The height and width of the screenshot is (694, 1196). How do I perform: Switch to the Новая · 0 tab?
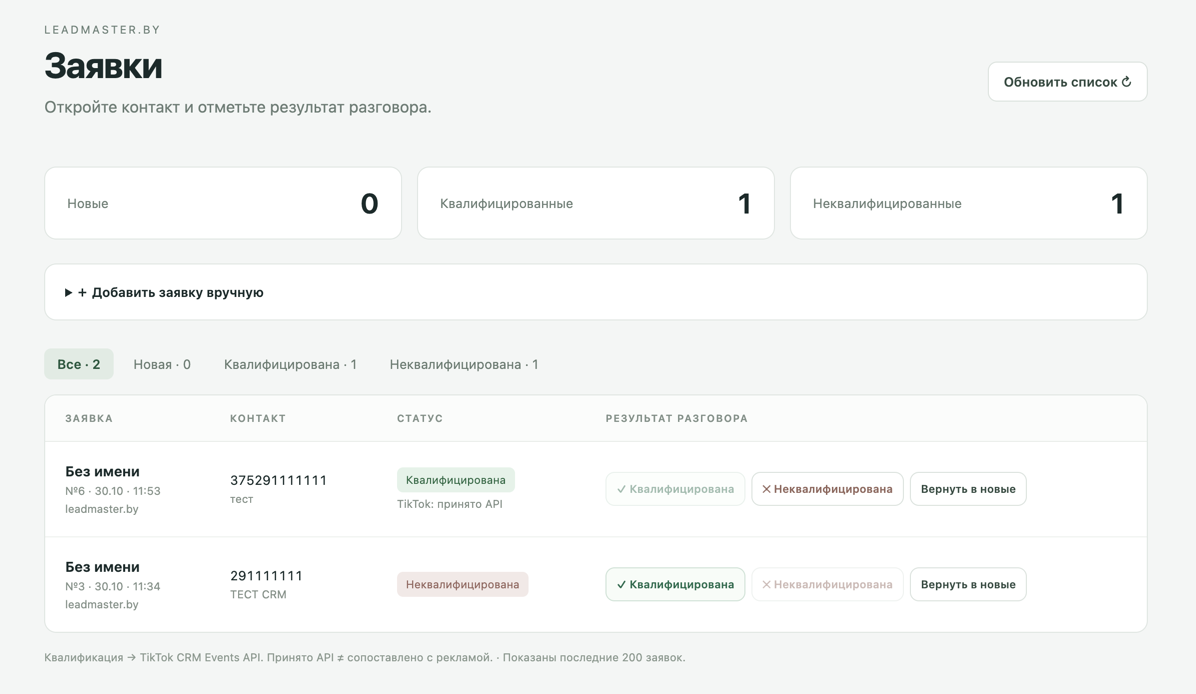[162, 364]
